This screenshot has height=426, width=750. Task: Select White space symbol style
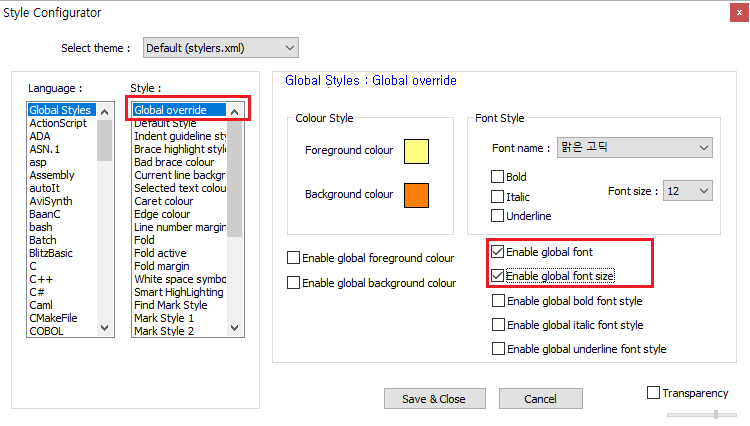[x=179, y=279]
